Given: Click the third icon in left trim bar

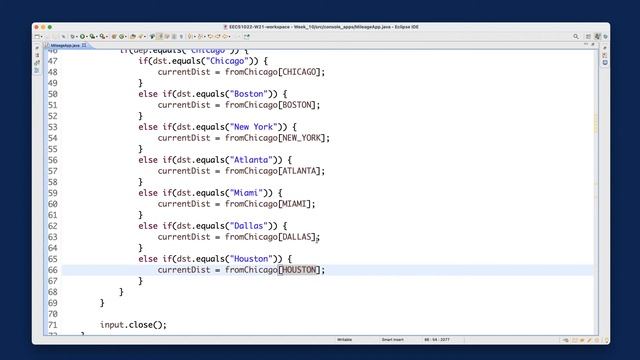Looking at the screenshot, I should point(37,63).
